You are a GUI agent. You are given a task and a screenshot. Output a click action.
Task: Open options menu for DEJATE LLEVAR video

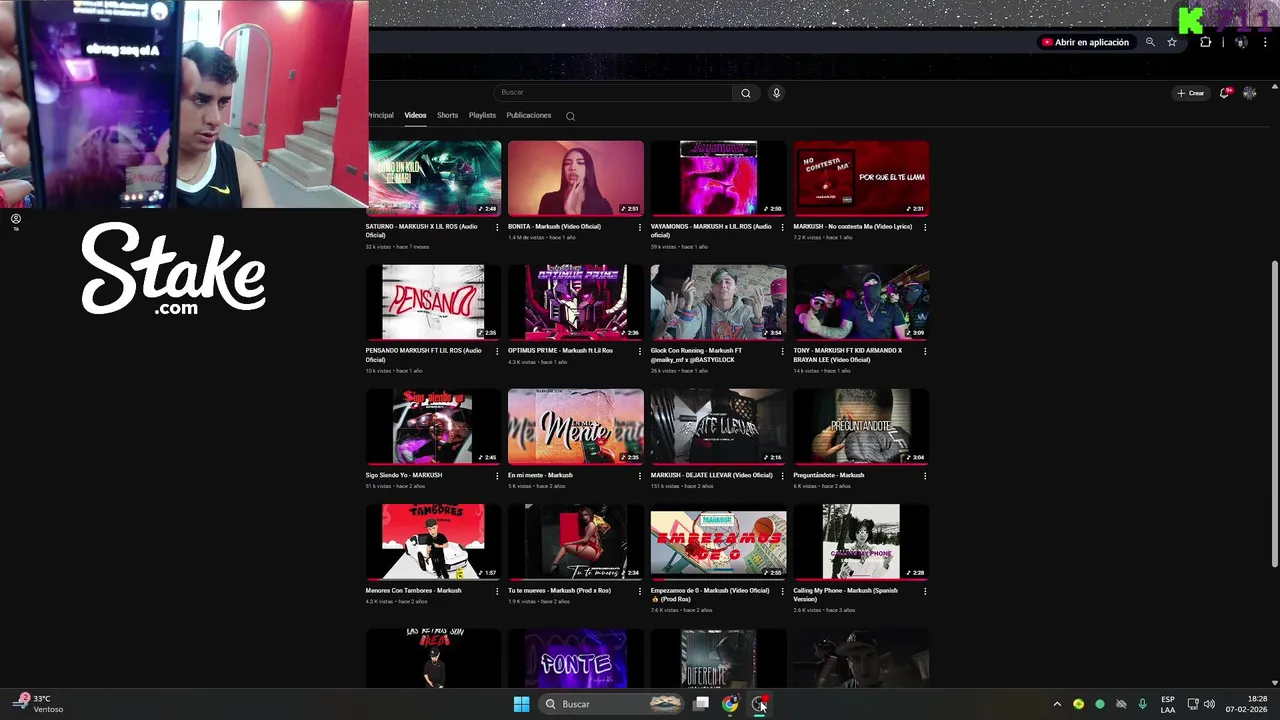coord(782,476)
